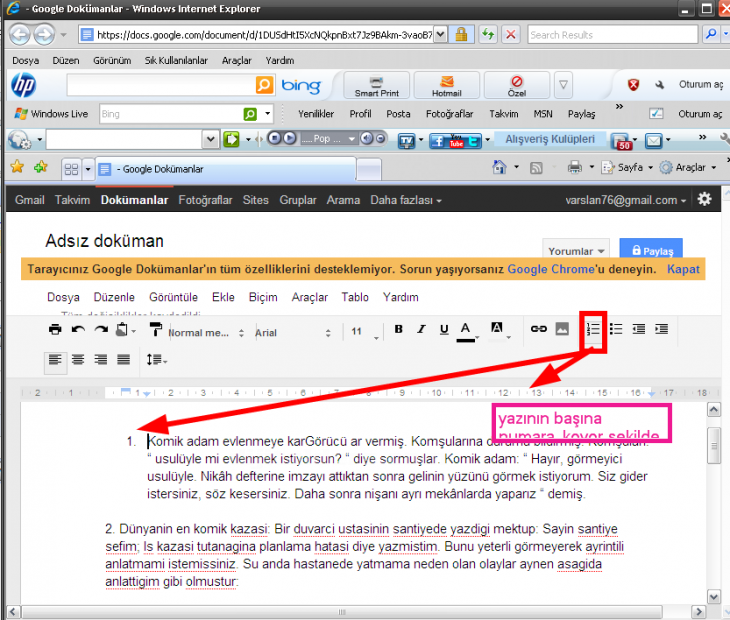The image size is (730, 620).
Task: Click the insert image icon
Action: (562, 329)
